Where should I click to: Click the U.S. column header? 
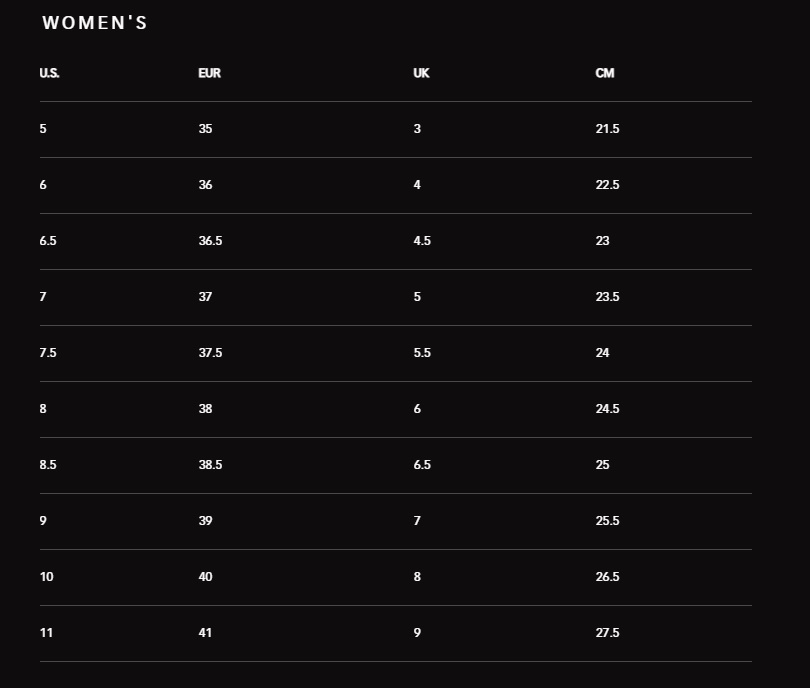[x=50, y=74]
